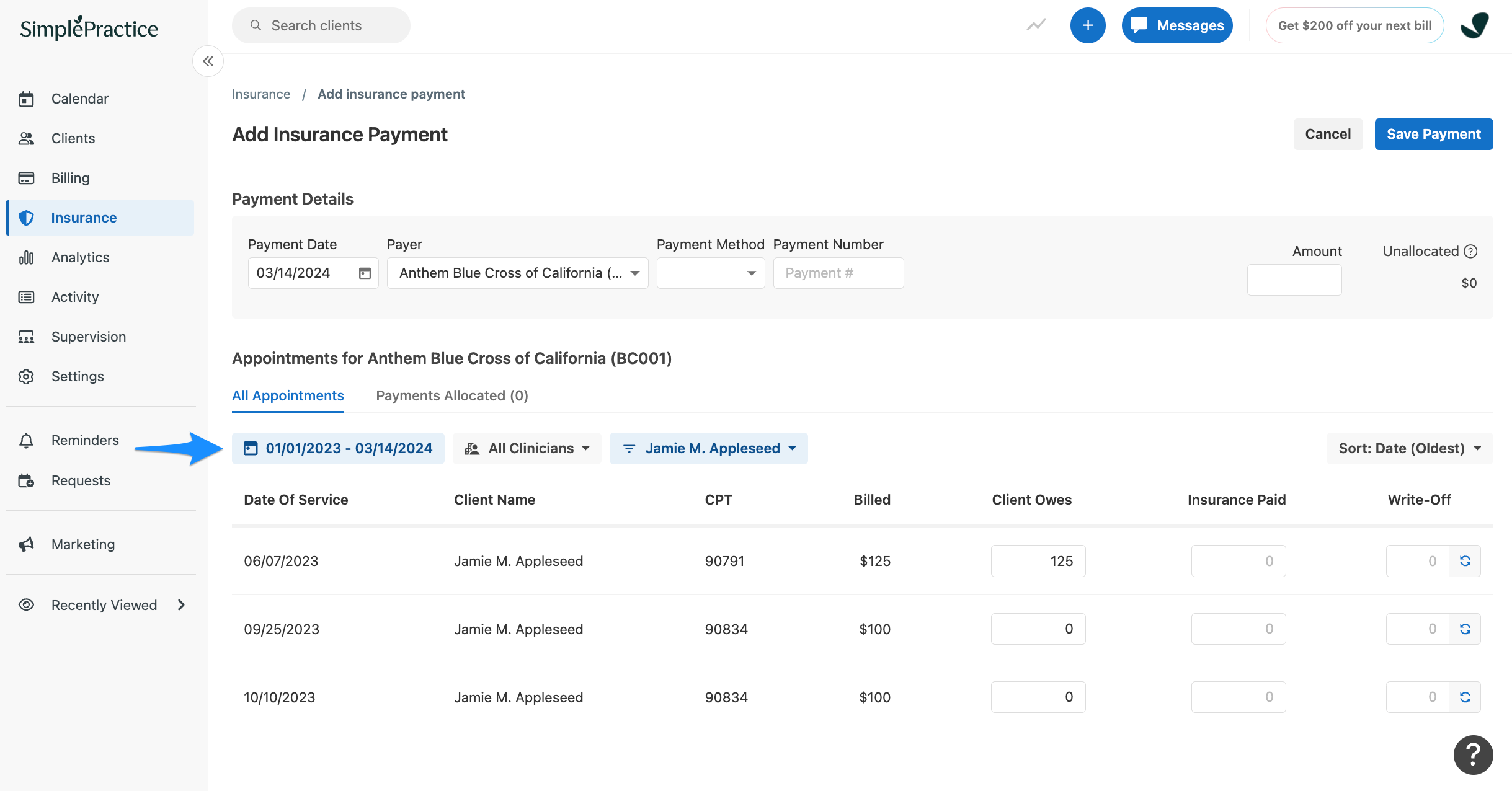Open the Clients people icon
The image size is (1512, 791).
26,138
